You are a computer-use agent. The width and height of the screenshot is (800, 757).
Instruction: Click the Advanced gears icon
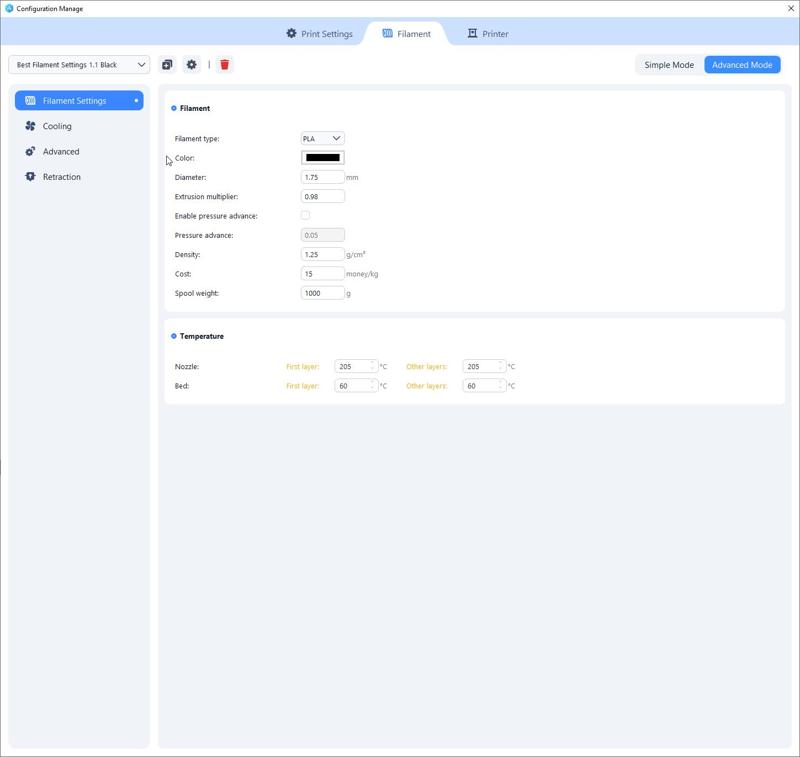pyautogui.click(x=30, y=152)
